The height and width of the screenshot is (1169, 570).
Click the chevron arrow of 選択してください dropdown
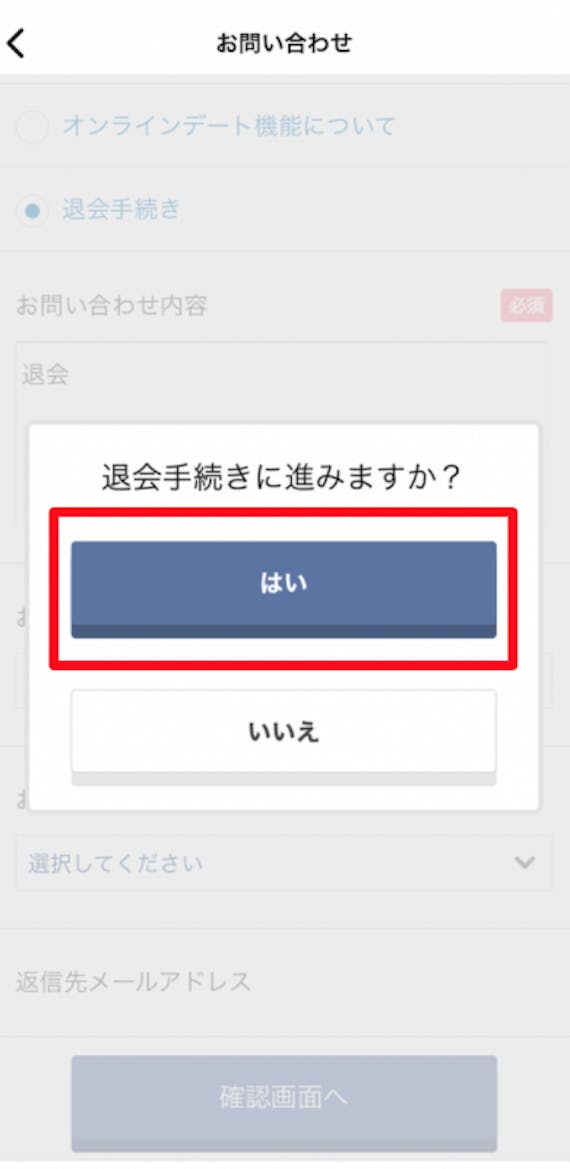pyautogui.click(x=525, y=863)
